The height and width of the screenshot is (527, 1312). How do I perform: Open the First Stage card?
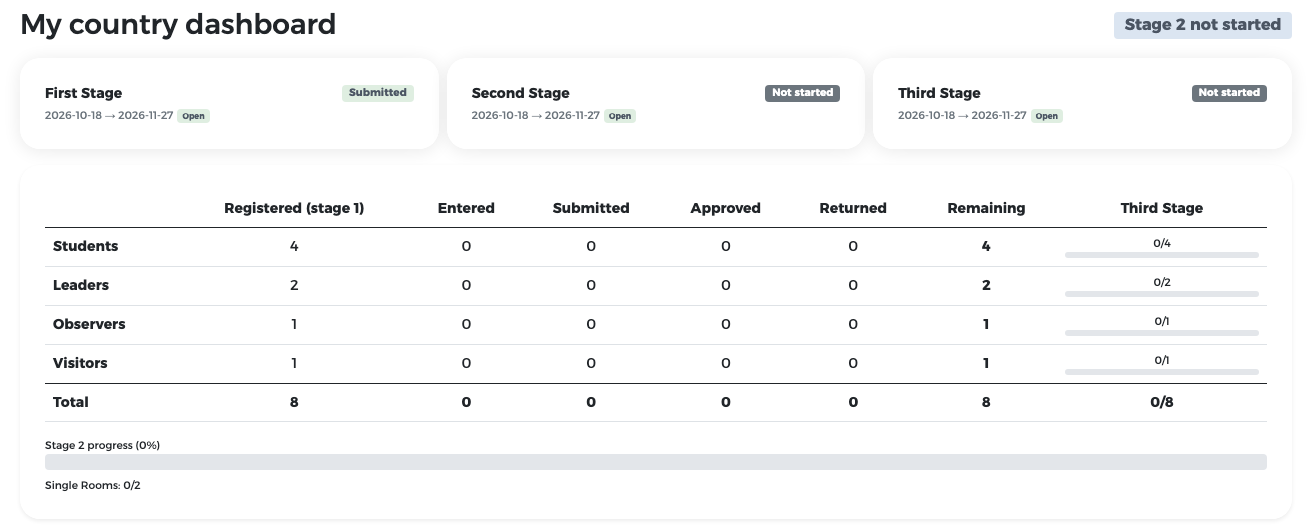[x=229, y=104]
